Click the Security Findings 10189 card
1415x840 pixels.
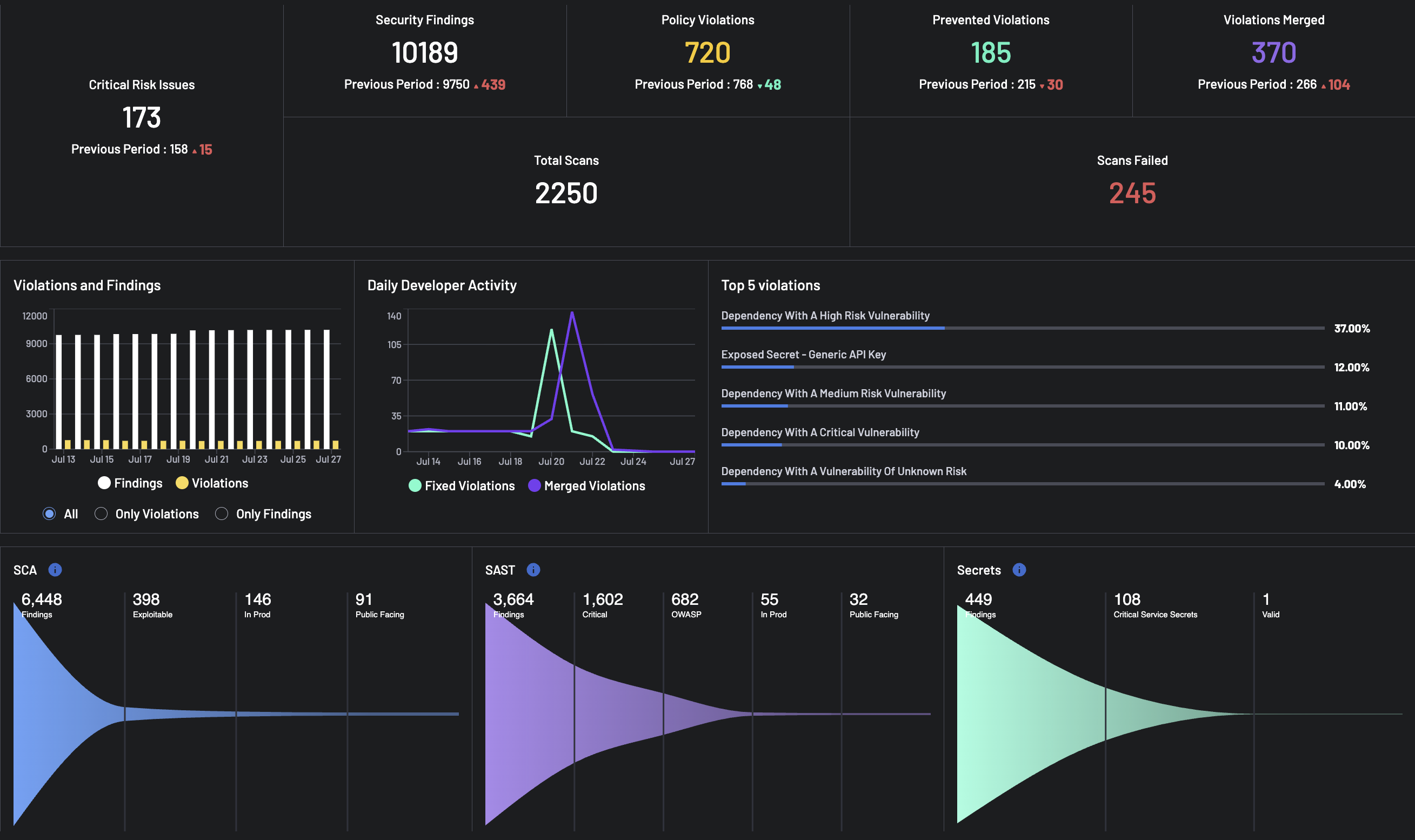tap(424, 61)
